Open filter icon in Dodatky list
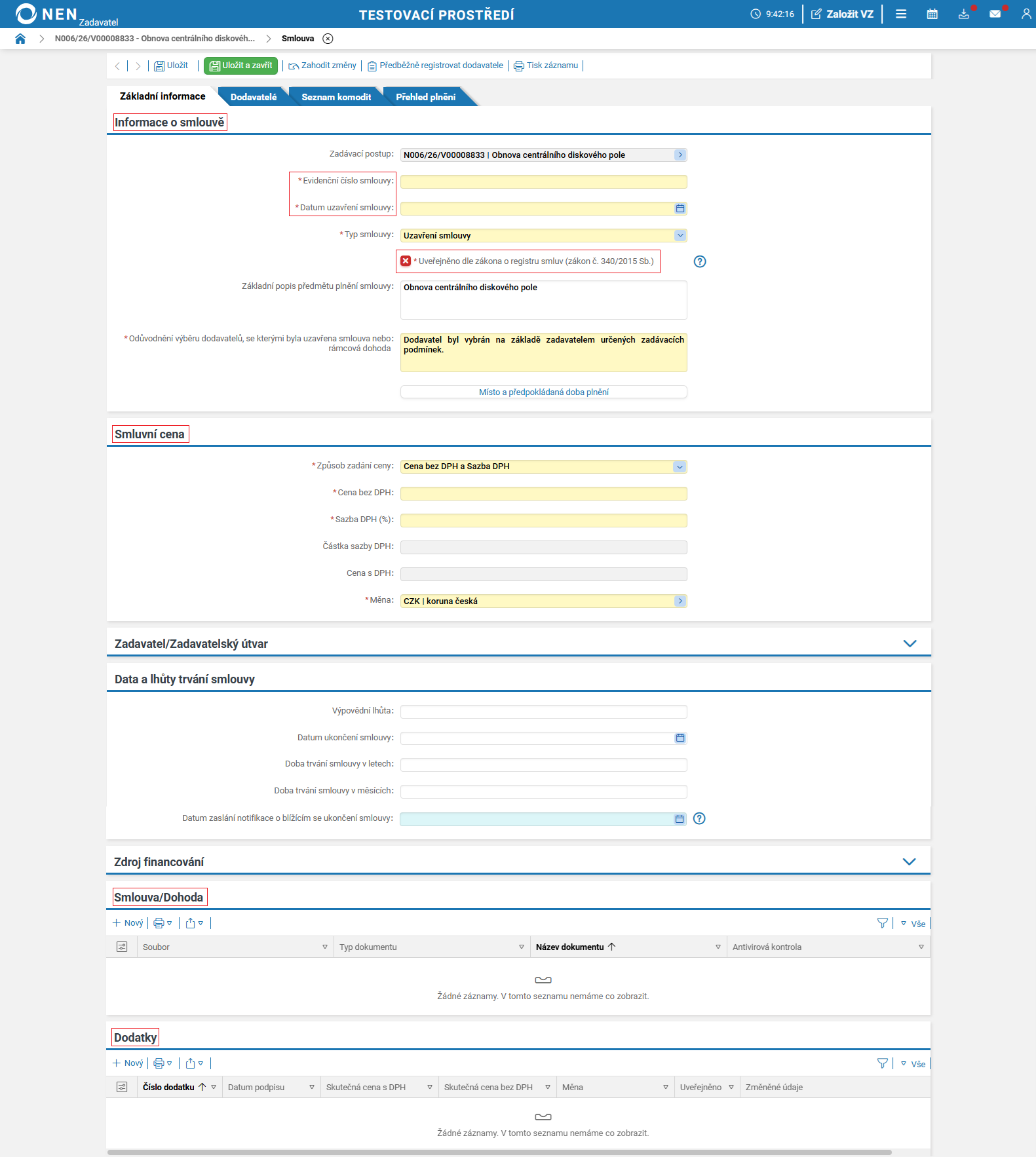The height and width of the screenshot is (1157, 1036). [x=883, y=1063]
